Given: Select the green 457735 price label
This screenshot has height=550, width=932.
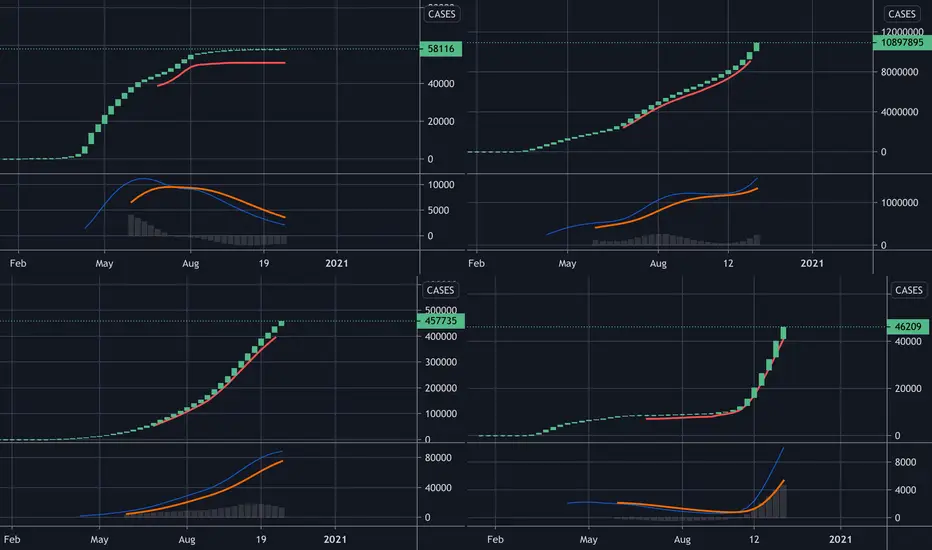Looking at the screenshot, I should 440,321.
